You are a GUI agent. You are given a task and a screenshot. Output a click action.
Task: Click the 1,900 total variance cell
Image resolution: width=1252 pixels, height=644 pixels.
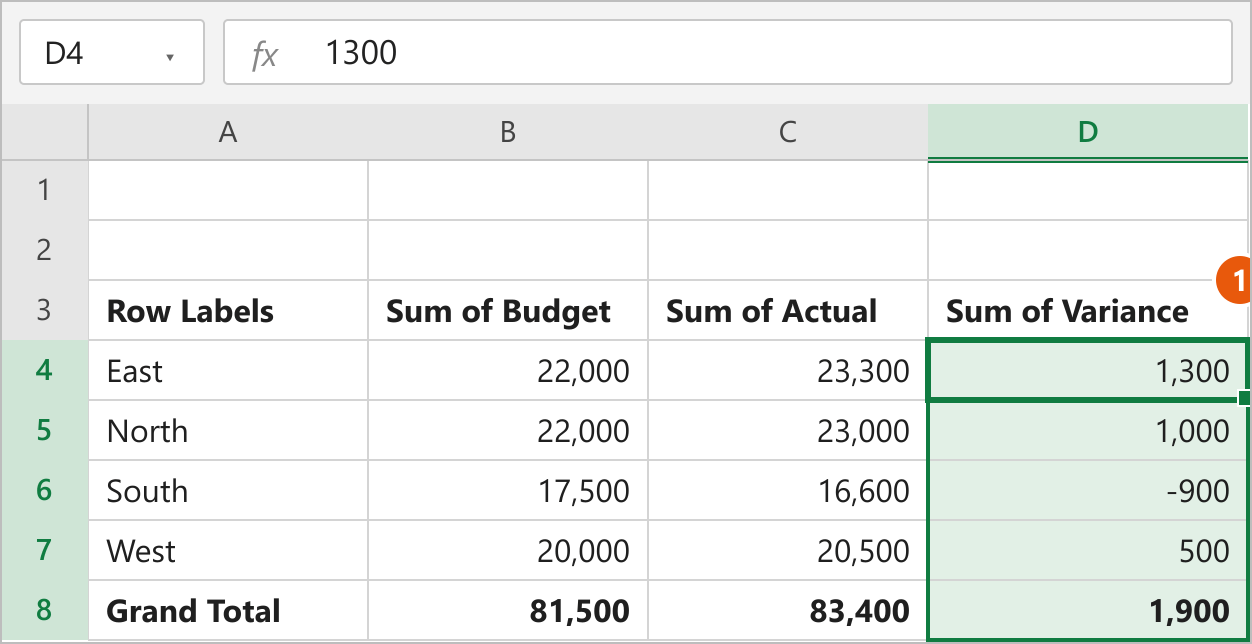coord(1088,610)
